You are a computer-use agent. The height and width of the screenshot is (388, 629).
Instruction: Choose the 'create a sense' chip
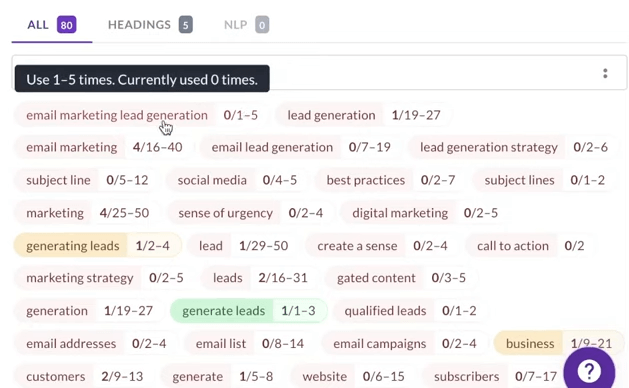click(382, 246)
